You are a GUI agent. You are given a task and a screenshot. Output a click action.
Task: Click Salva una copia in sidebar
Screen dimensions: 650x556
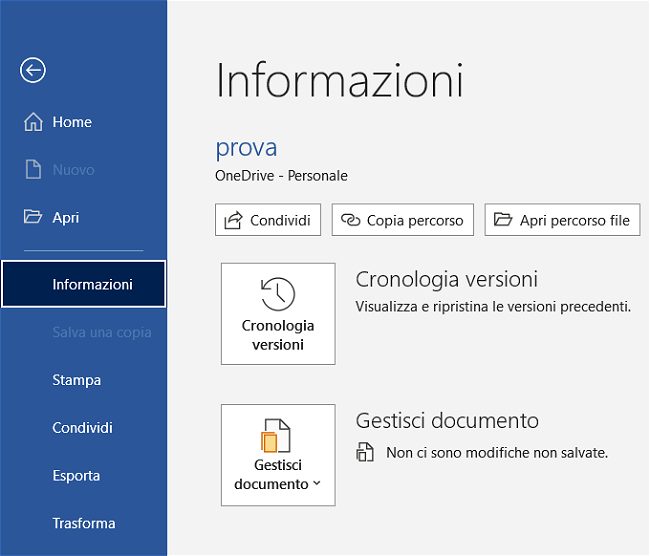click(x=101, y=332)
